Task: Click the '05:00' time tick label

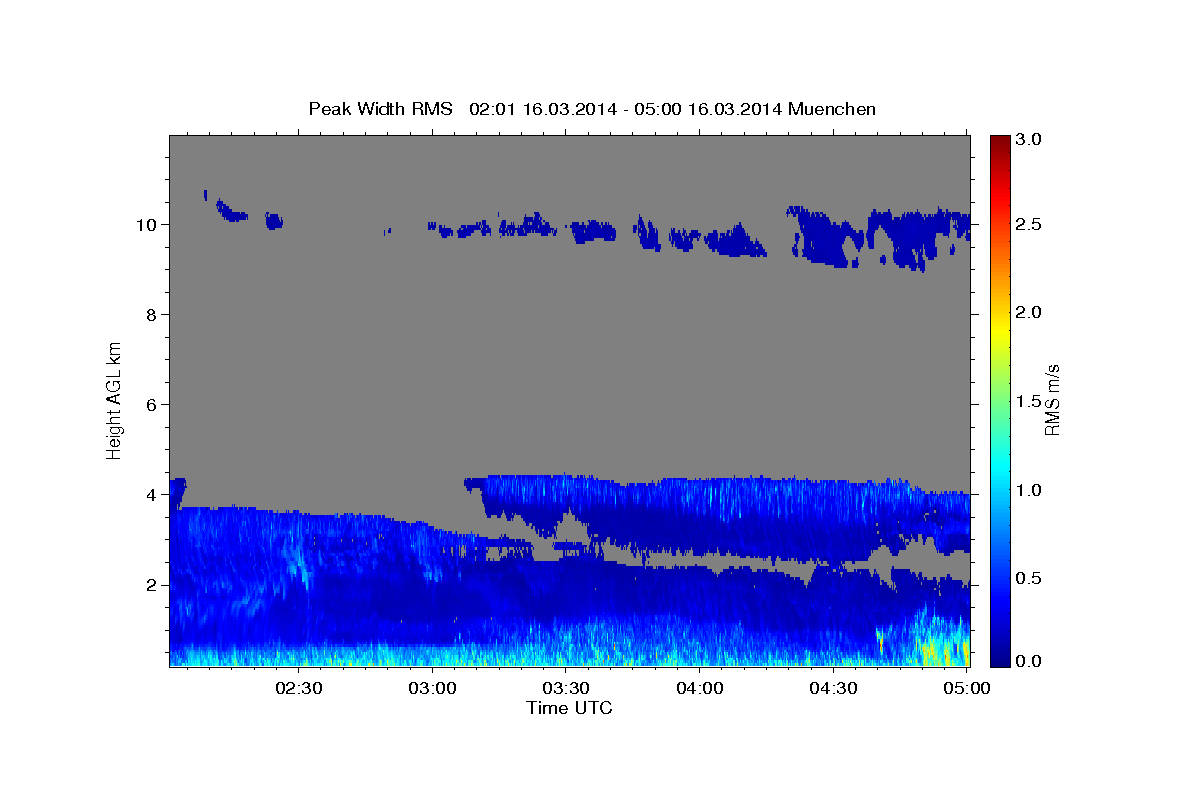Action: pos(968,688)
